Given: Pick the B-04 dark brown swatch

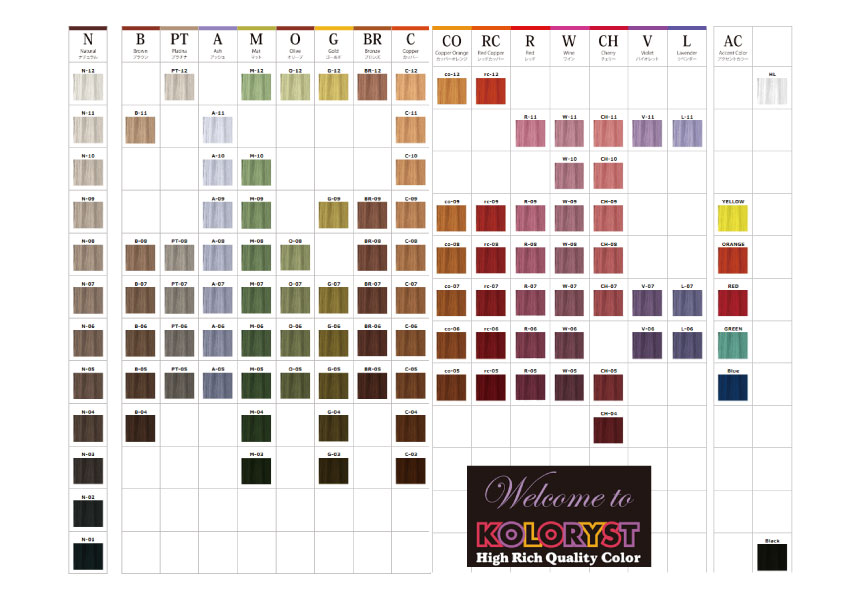Looking at the screenshot, I should point(140,428).
